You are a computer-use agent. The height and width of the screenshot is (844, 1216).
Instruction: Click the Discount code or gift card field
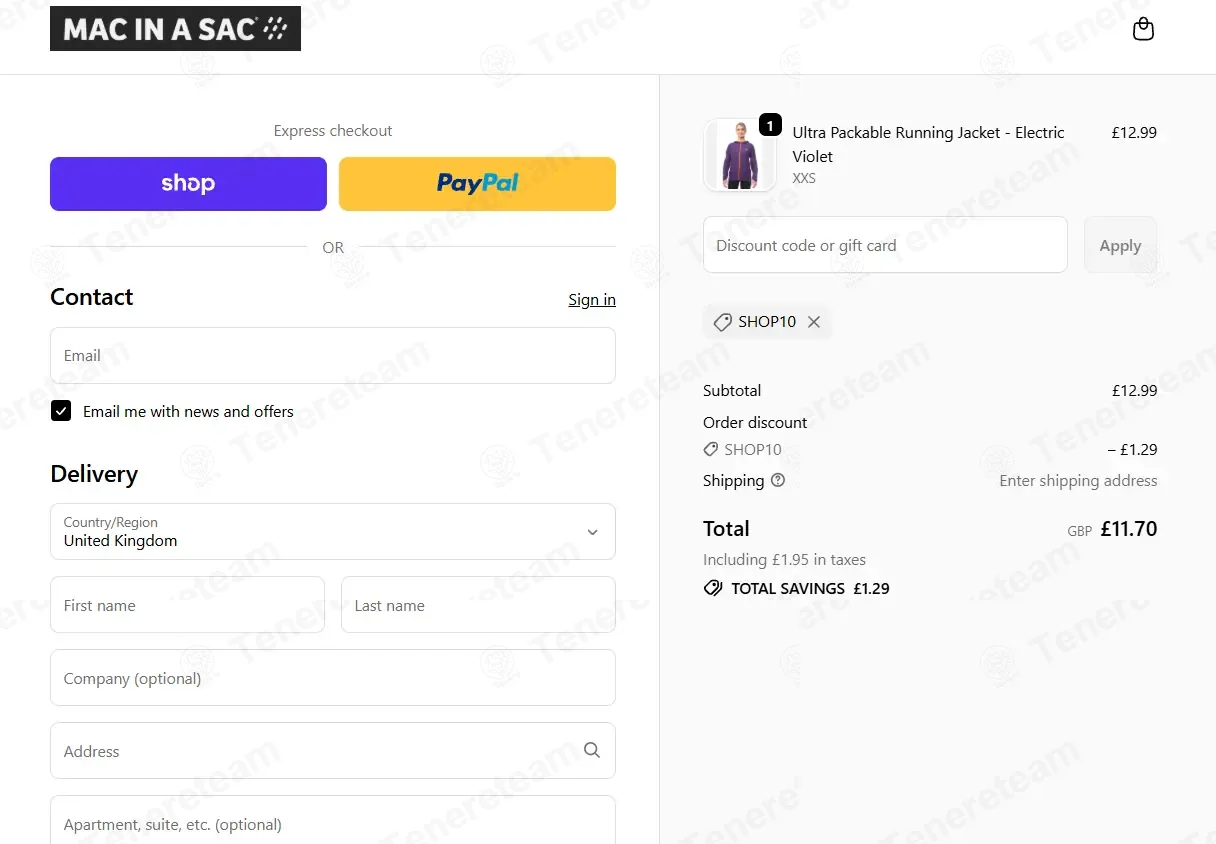[885, 245]
